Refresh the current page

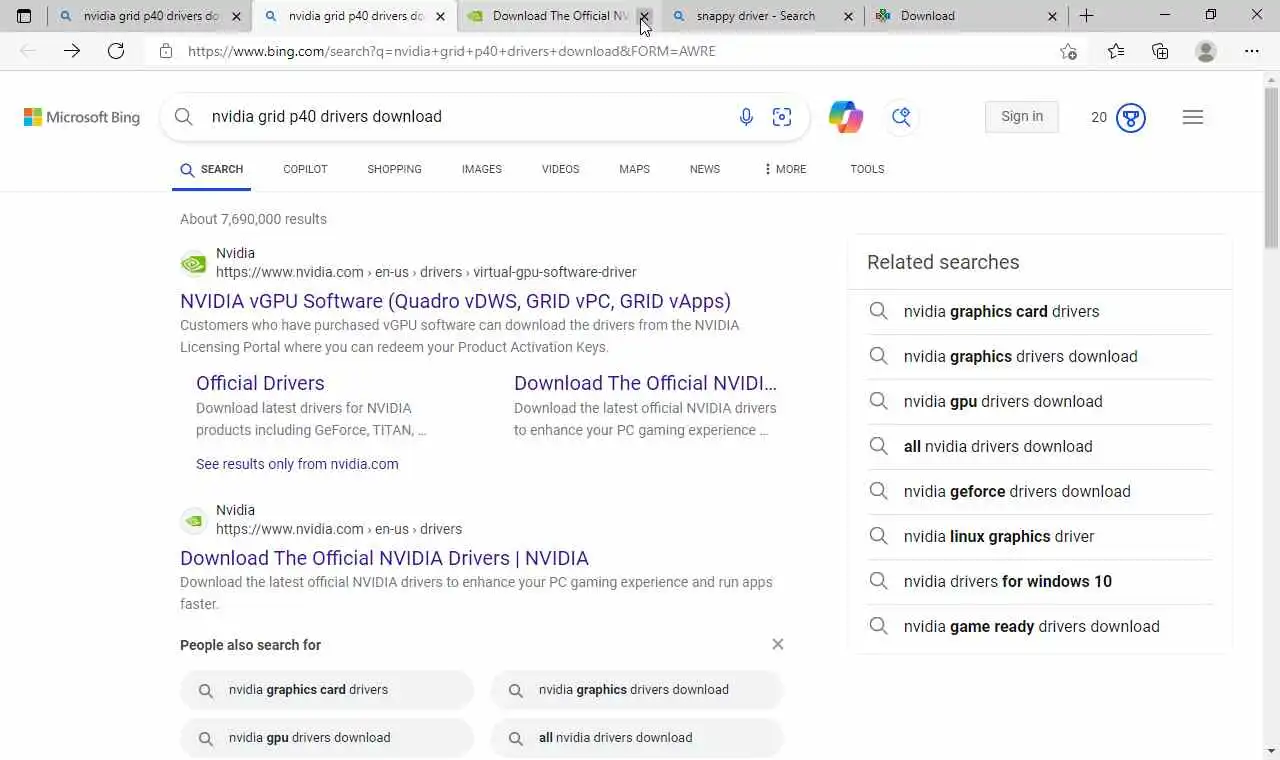116,51
